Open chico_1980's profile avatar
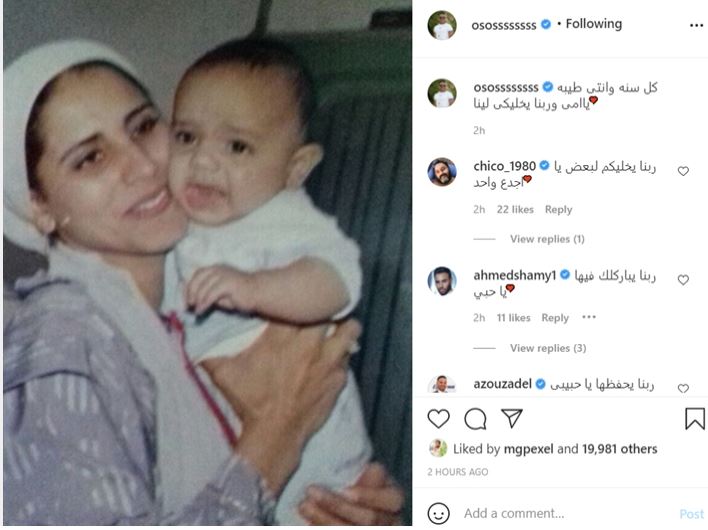This screenshot has height=530, width=708. [x=442, y=172]
